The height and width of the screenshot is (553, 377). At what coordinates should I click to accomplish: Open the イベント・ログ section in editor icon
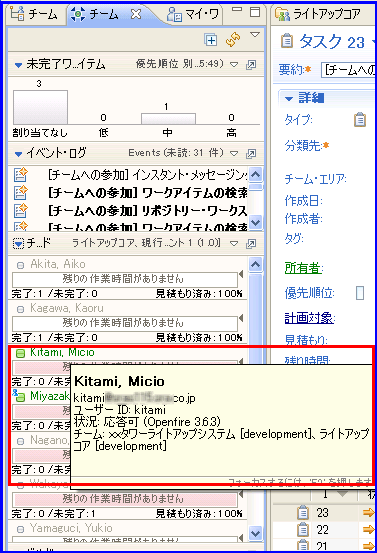(251, 153)
